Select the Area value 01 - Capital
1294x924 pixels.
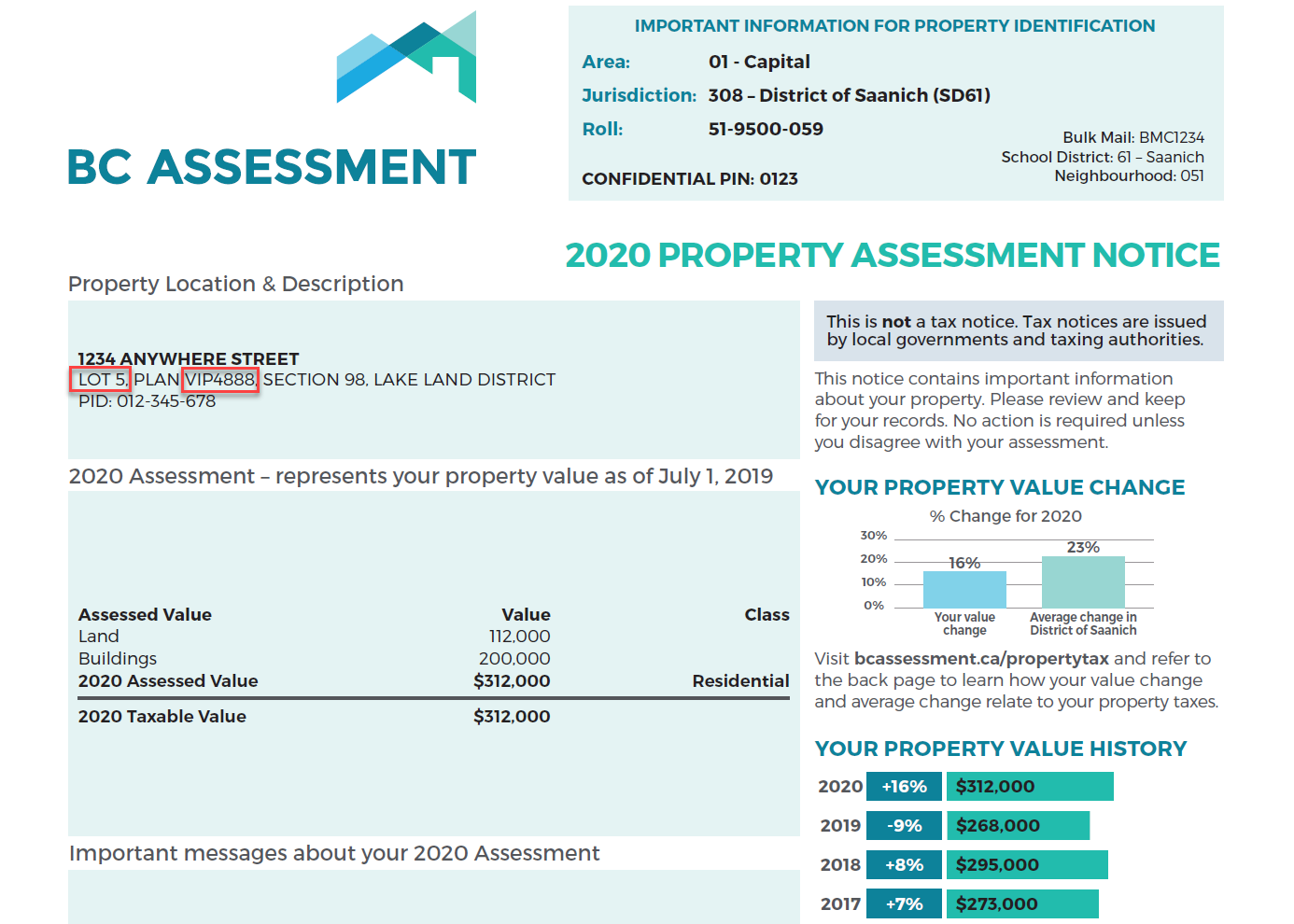[759, 62]
